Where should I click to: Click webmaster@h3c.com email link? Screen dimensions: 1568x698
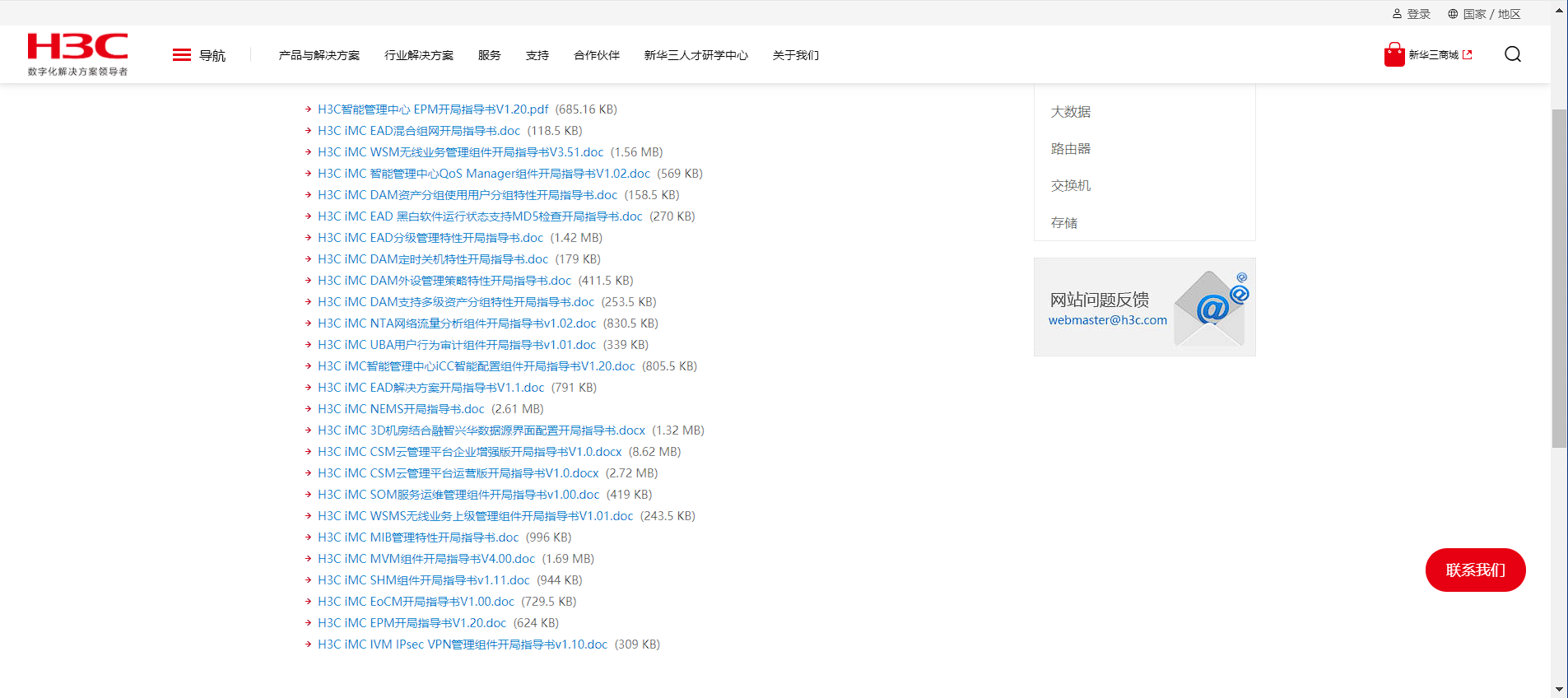[1107, 320]
